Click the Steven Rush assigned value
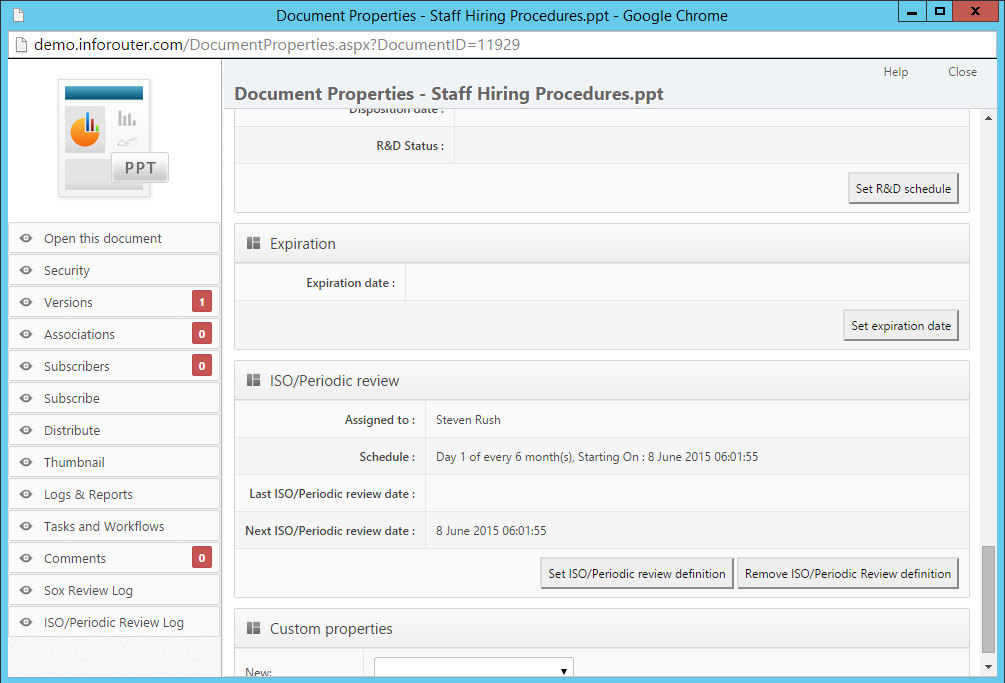Image resolution: width=1005 pixels, height=683 pixels. click(x=468, y=420)
